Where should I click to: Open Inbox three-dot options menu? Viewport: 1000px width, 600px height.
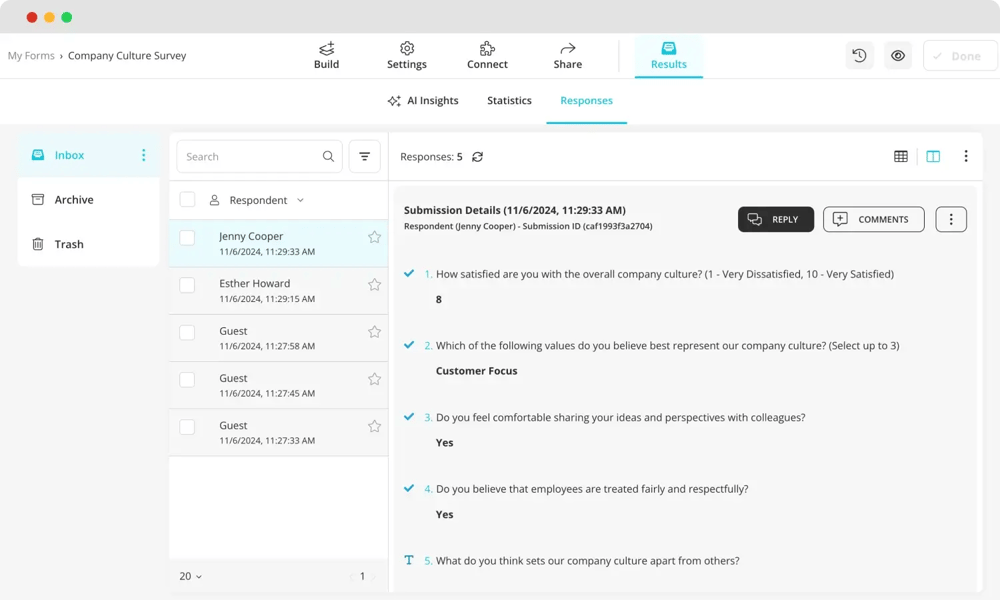tap(143, 155)
